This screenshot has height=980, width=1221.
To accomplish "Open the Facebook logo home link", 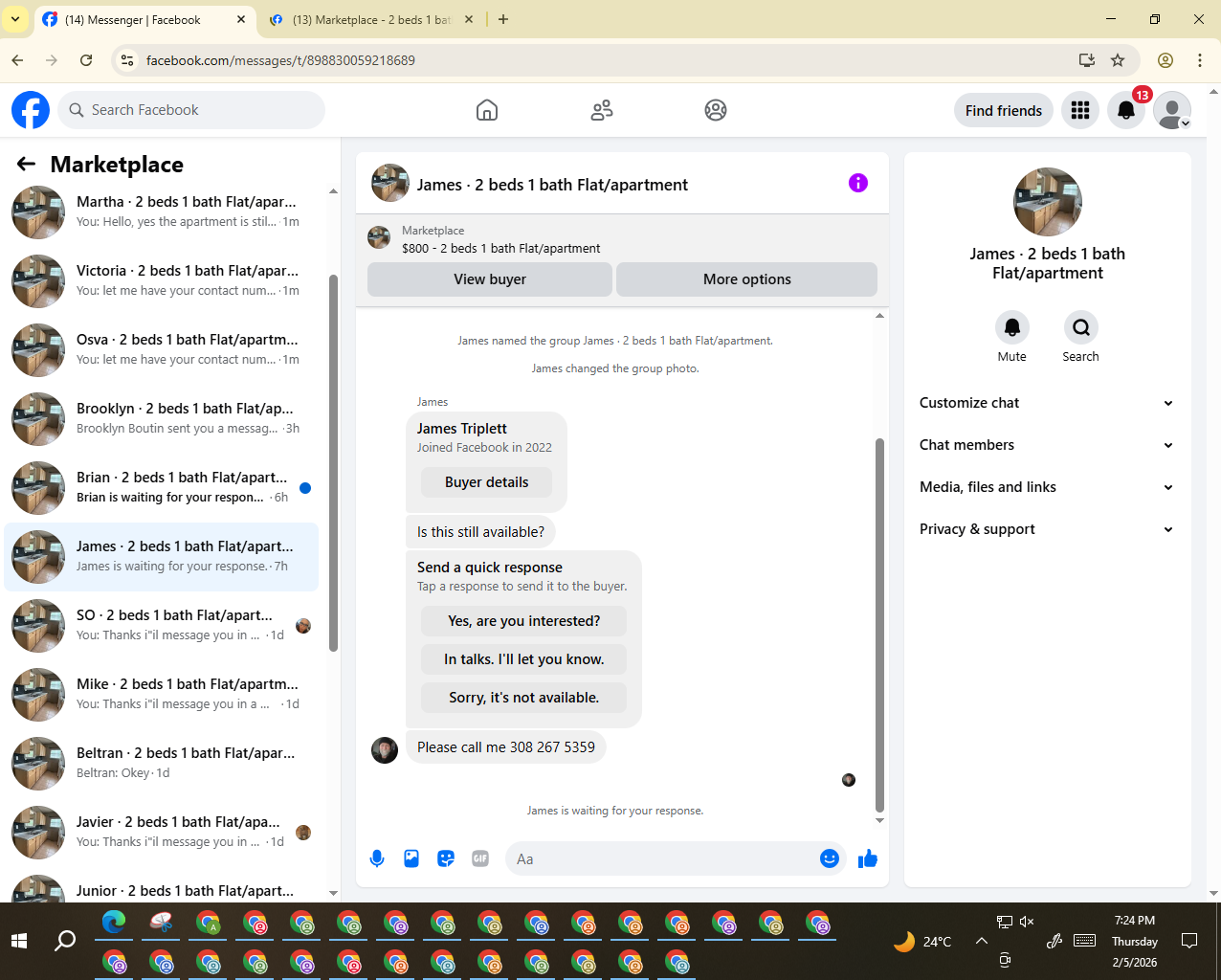I will pyautogui.click(x=31, y=110).
